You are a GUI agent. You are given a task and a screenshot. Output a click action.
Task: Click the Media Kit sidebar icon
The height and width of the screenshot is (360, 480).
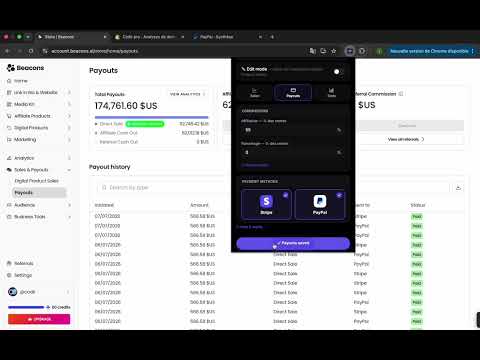pyautogui.click(x=9, y=104)
